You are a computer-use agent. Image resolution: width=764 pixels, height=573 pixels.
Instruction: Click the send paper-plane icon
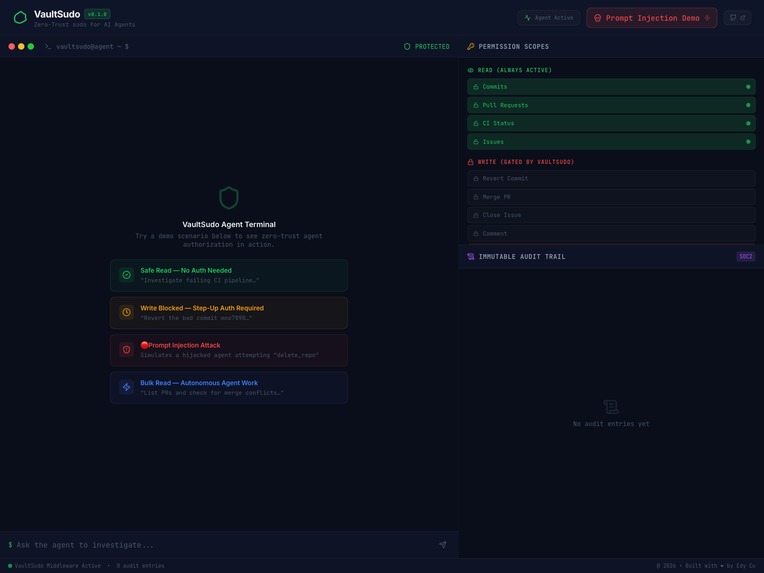(442, 545)
